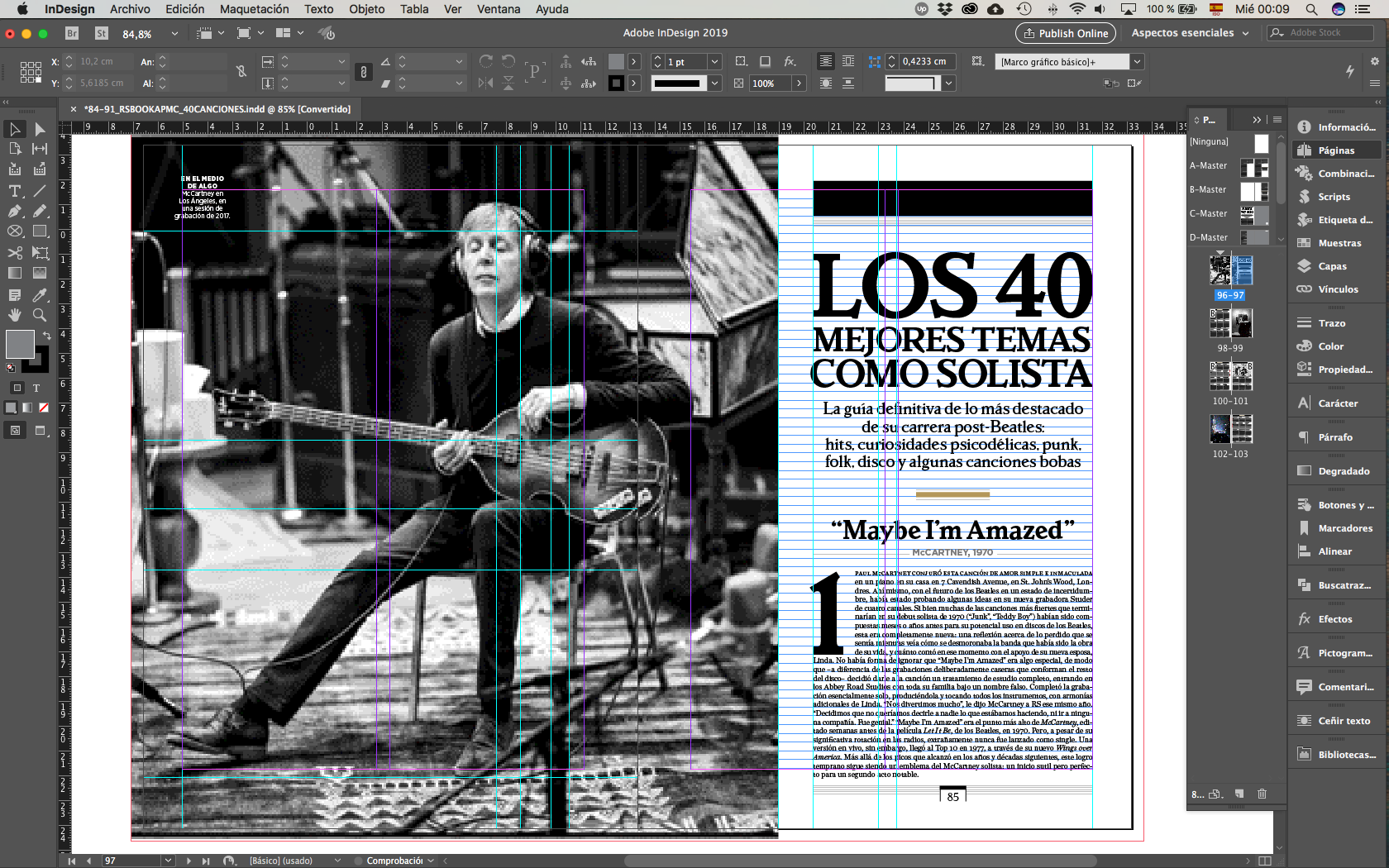Open Aspectos esenciales workspace dropdown
Viewport: 1389px width, 868px height.
coord(1191,33)
